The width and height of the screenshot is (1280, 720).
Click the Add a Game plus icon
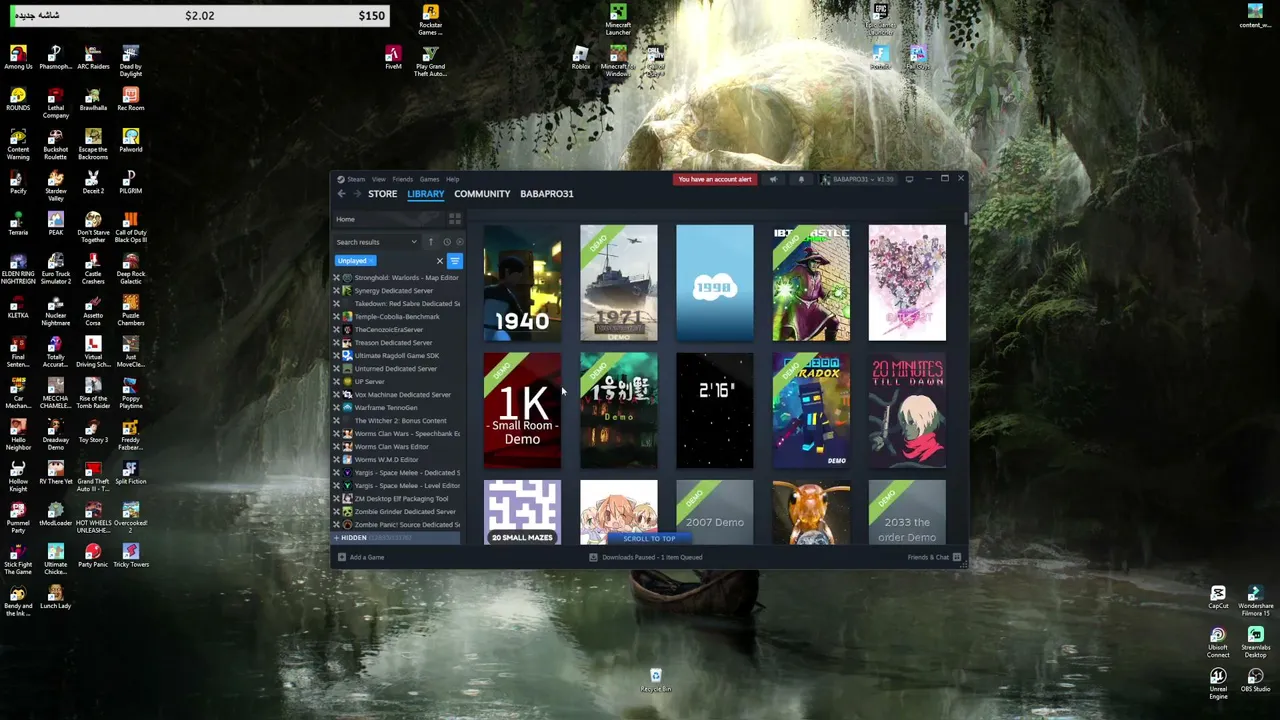click(342, 557)
